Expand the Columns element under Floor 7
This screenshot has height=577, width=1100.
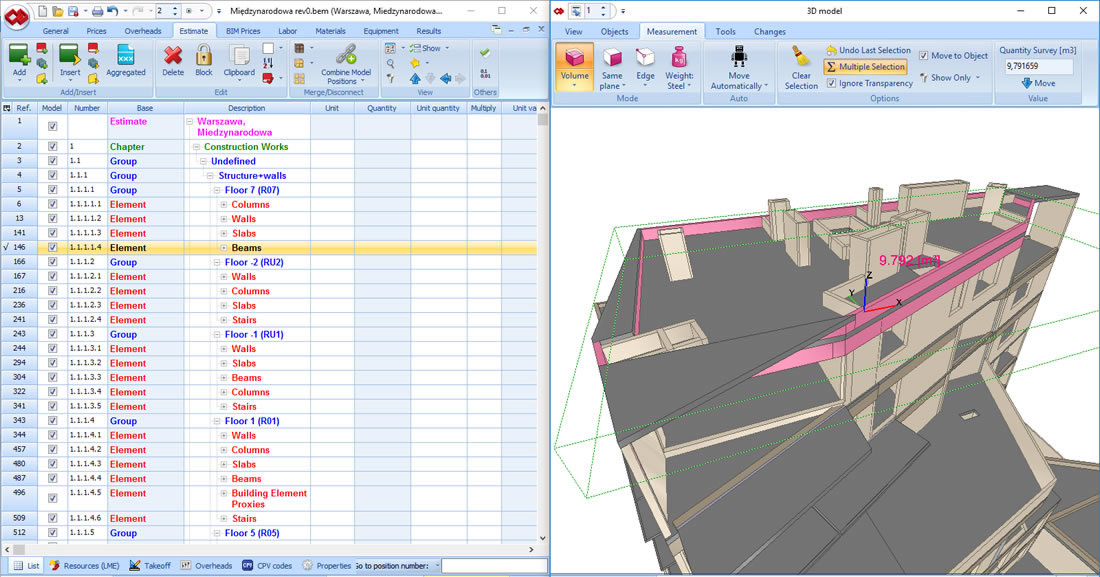click(x=224, y=205)
